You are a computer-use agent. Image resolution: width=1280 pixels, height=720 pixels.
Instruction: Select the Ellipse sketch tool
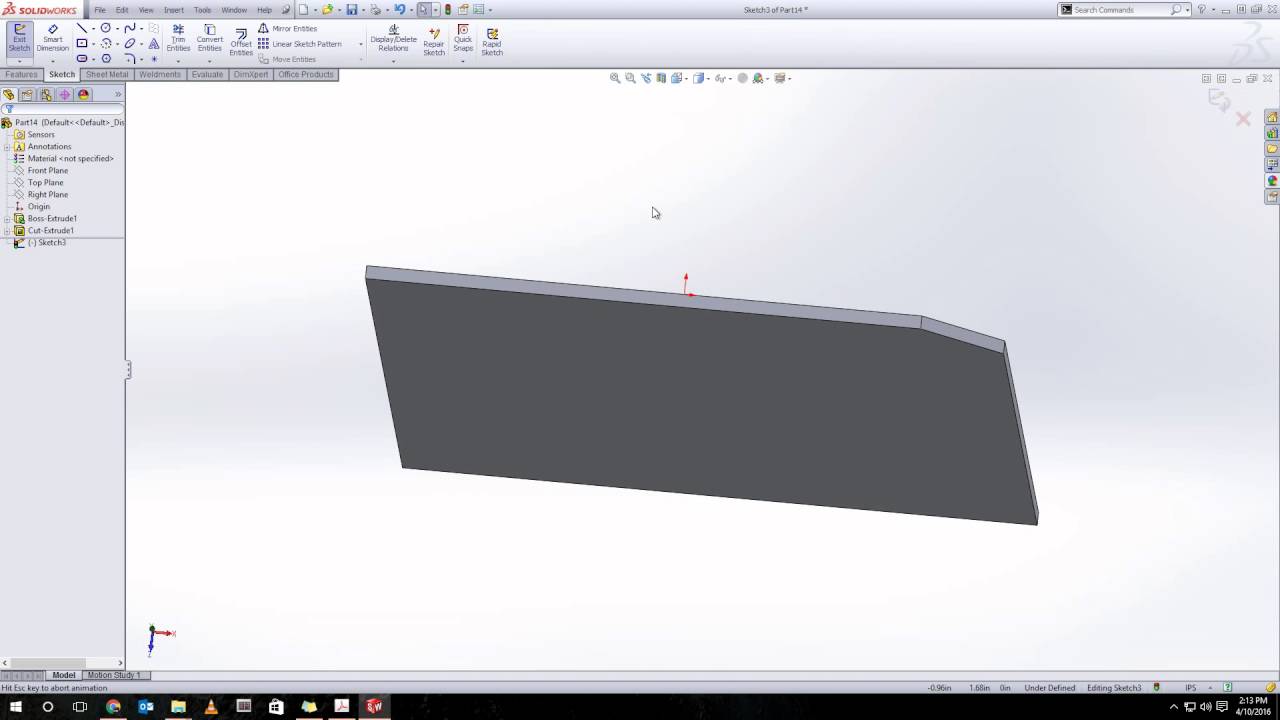130,44
